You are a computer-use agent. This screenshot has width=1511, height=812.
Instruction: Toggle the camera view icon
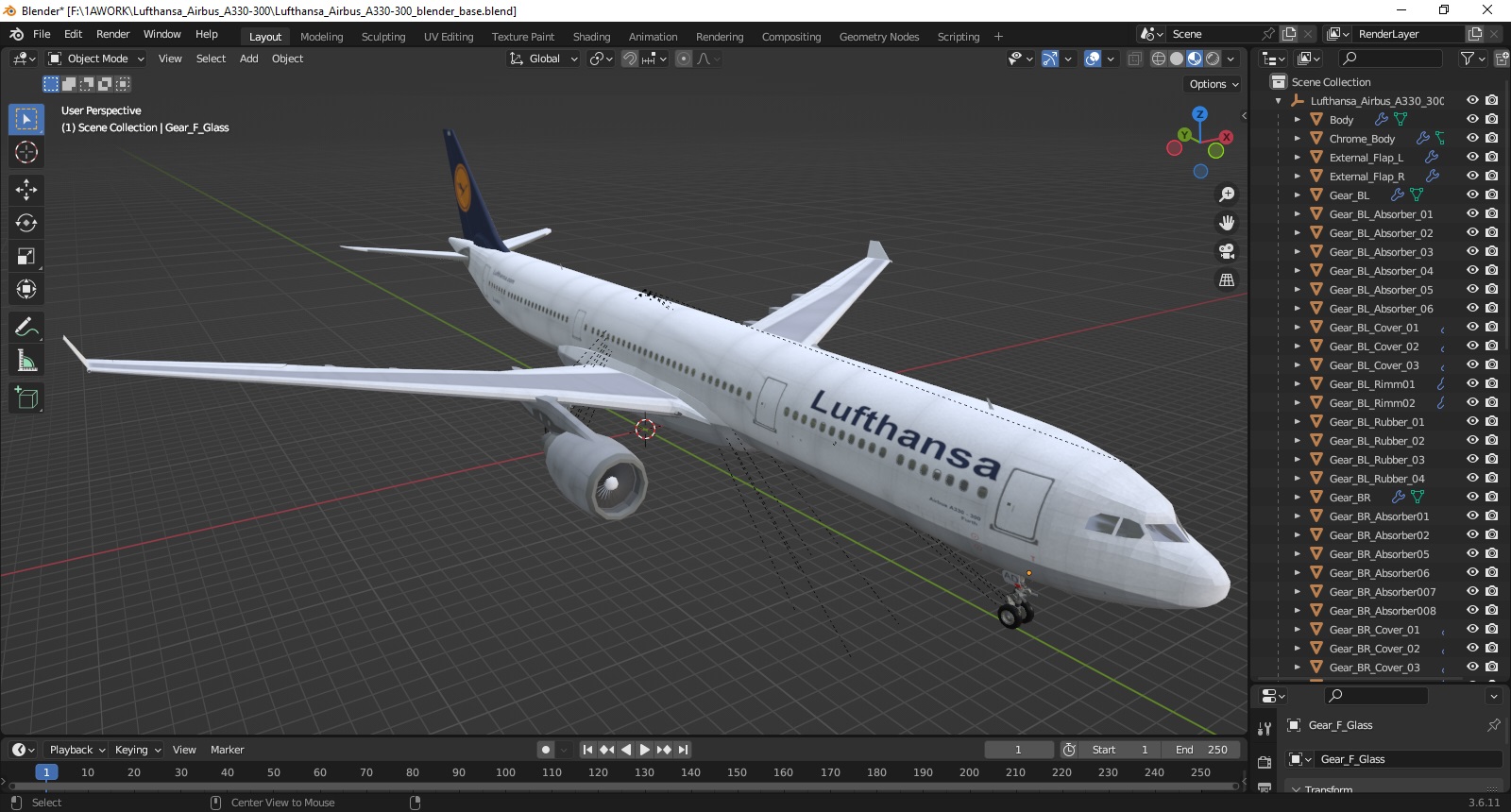1227,251
